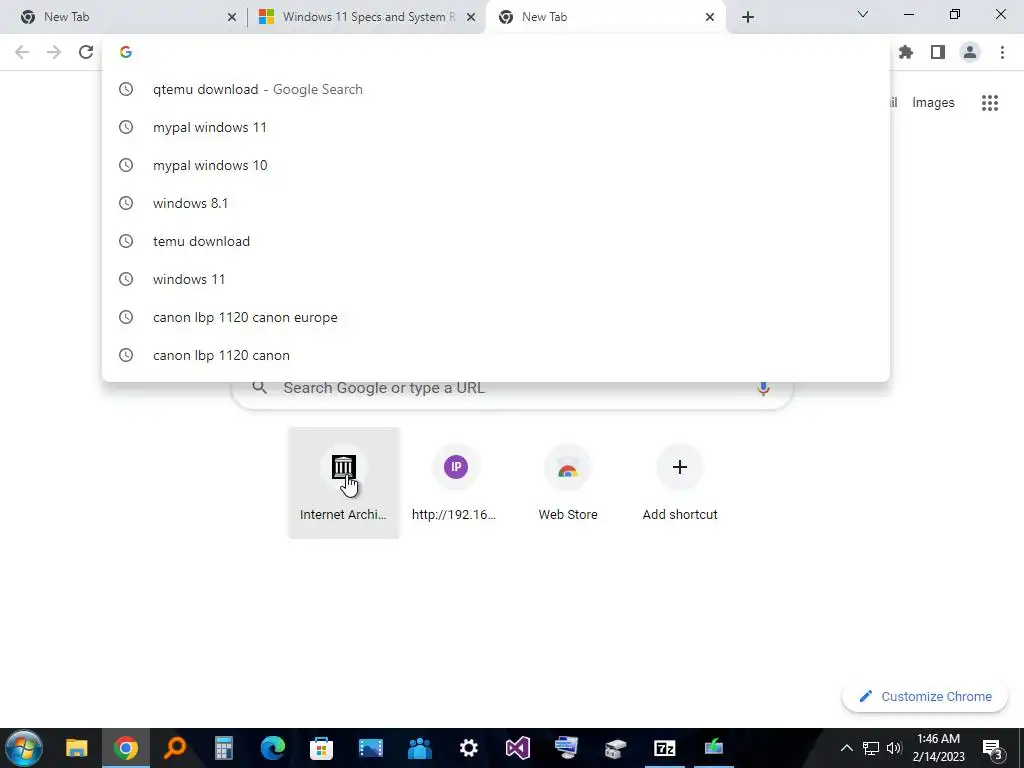Choose last suggestion canon lbp 1120 canon

[496, 355]
